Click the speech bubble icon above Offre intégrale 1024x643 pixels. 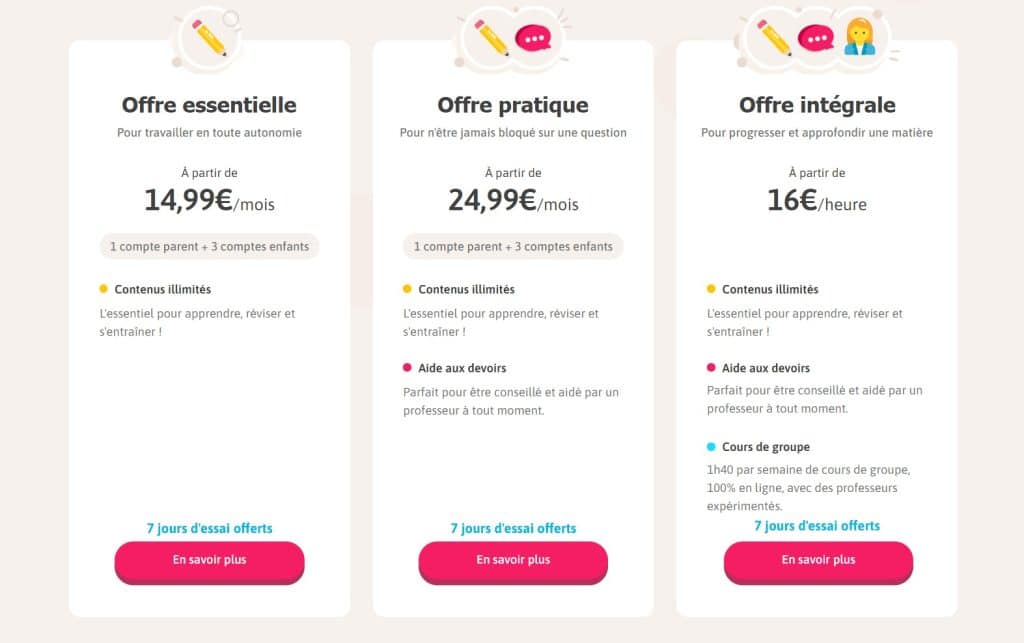pyautogui.click(x=816, y=38)
